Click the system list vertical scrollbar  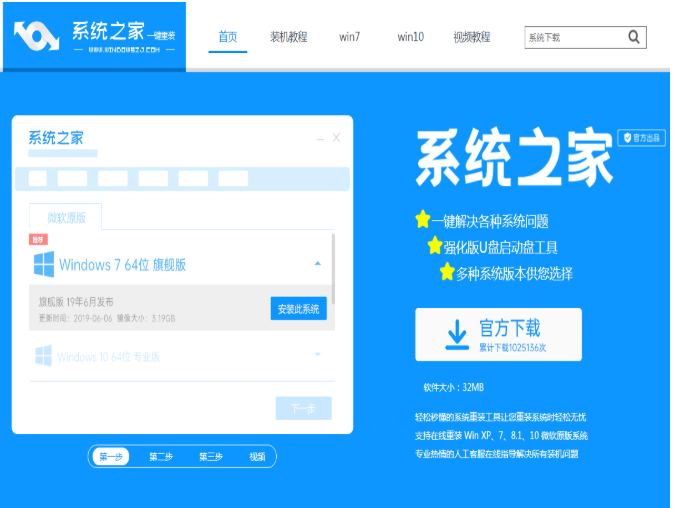click(333, 269)
